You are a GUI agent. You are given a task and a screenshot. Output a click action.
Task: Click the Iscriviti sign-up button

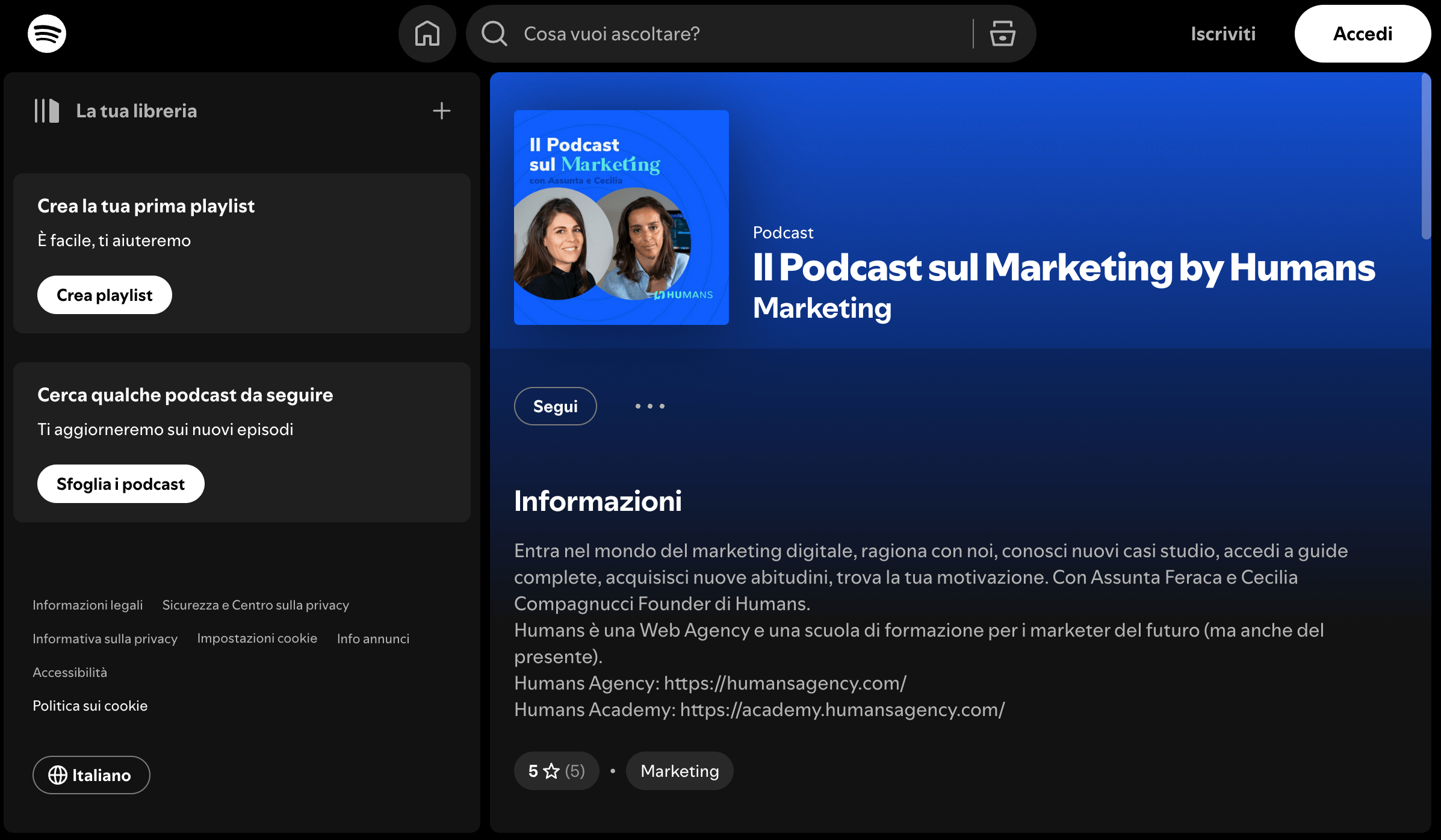tap(1223, 34)
